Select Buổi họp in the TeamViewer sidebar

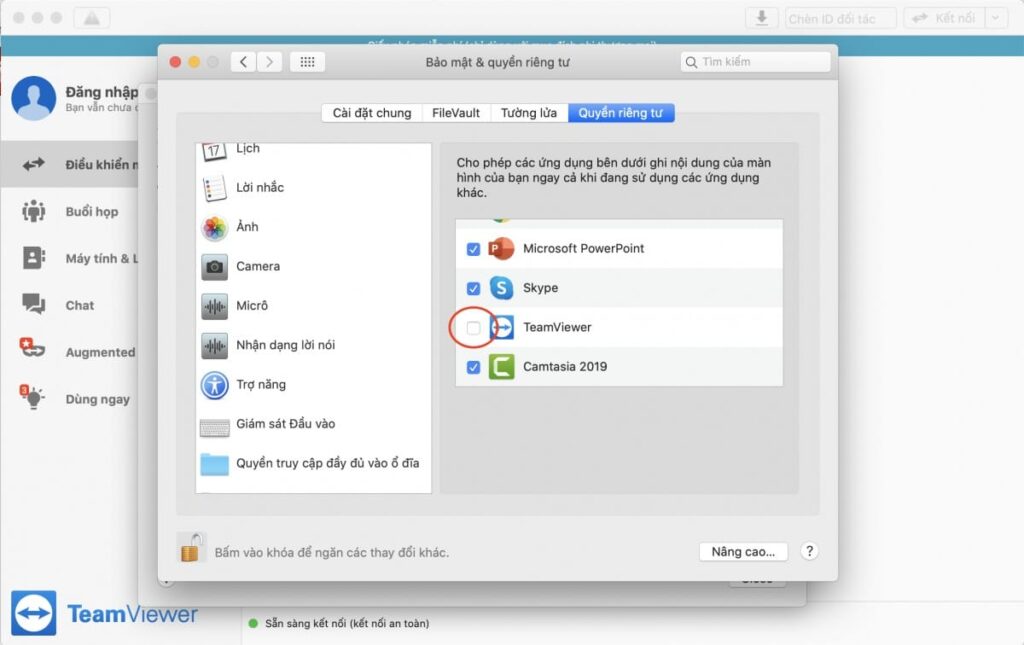(x=72, y=212)
